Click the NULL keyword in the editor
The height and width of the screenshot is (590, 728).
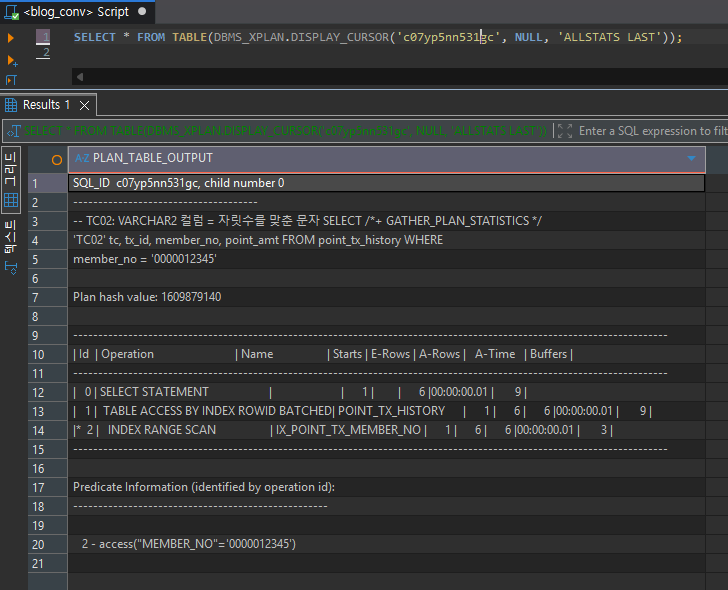(528, 37)
